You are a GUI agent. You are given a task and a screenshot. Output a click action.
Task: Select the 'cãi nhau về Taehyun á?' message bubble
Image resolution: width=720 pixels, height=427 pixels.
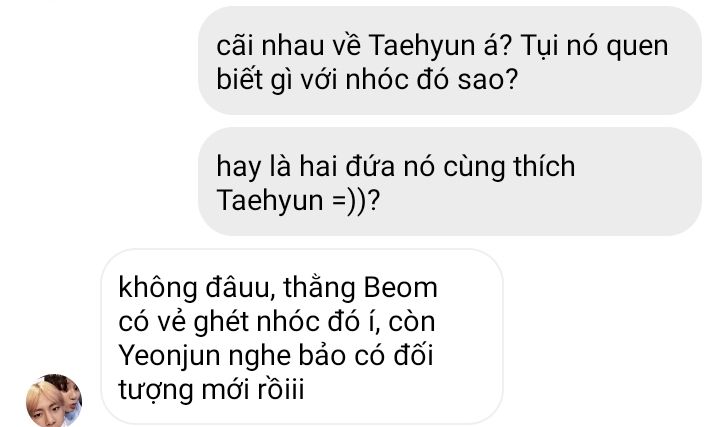(450, 61)
